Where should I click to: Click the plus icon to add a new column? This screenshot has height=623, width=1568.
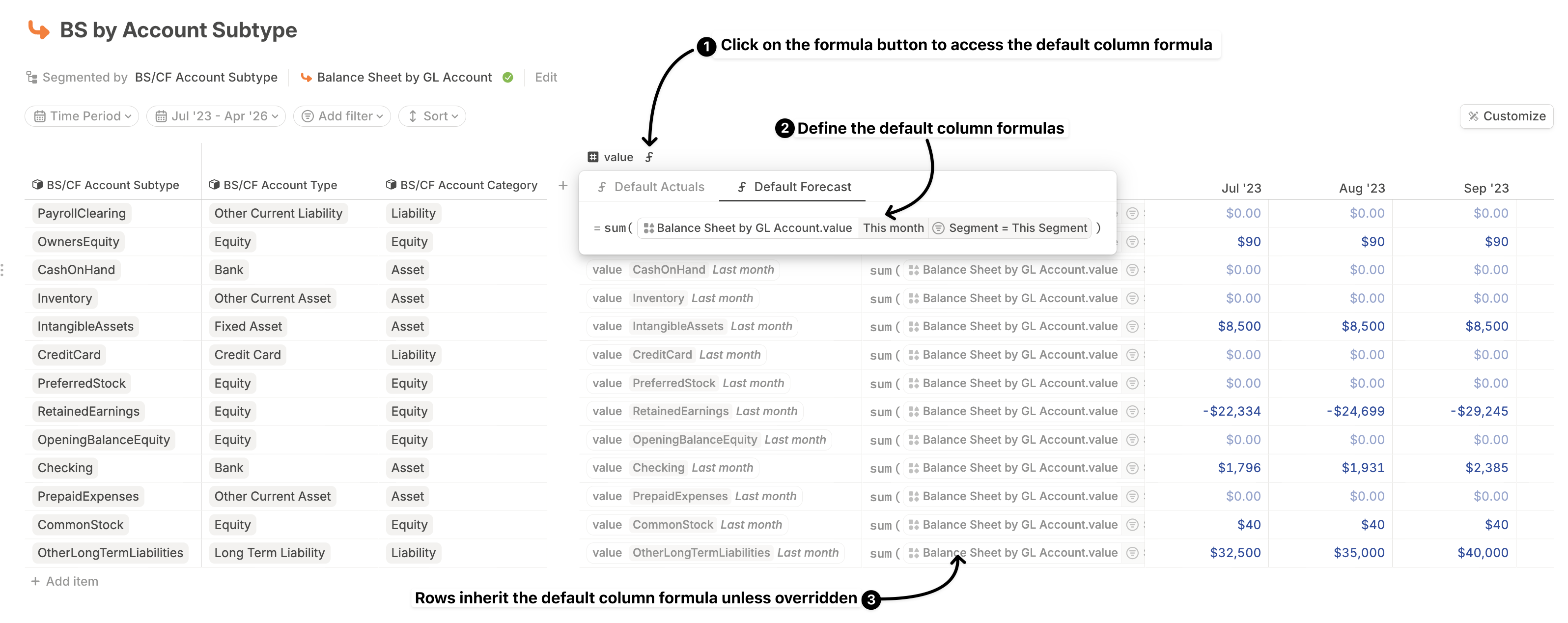tap(562, 185)
